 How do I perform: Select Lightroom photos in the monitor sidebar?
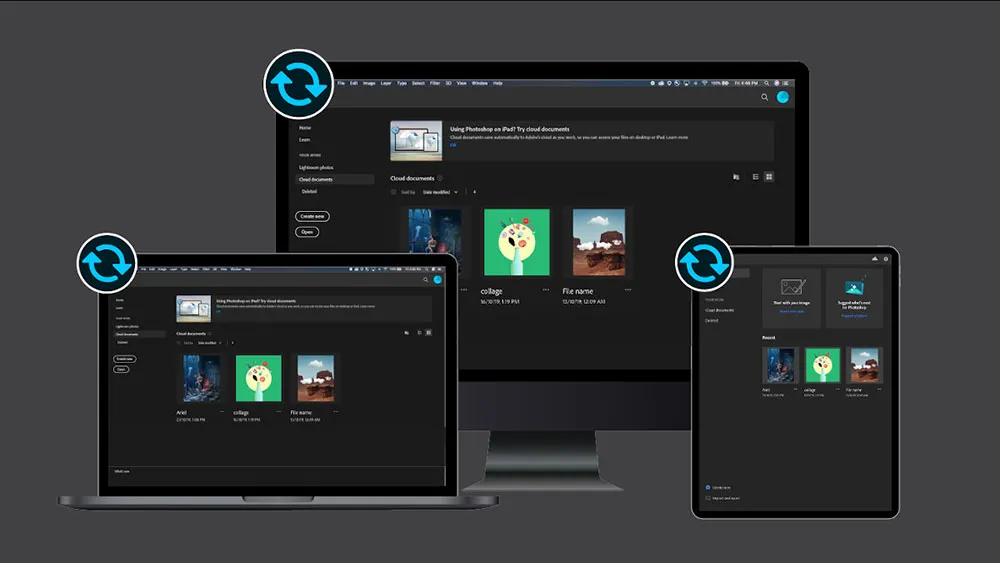pyautogui.click(x=316, y=167)
